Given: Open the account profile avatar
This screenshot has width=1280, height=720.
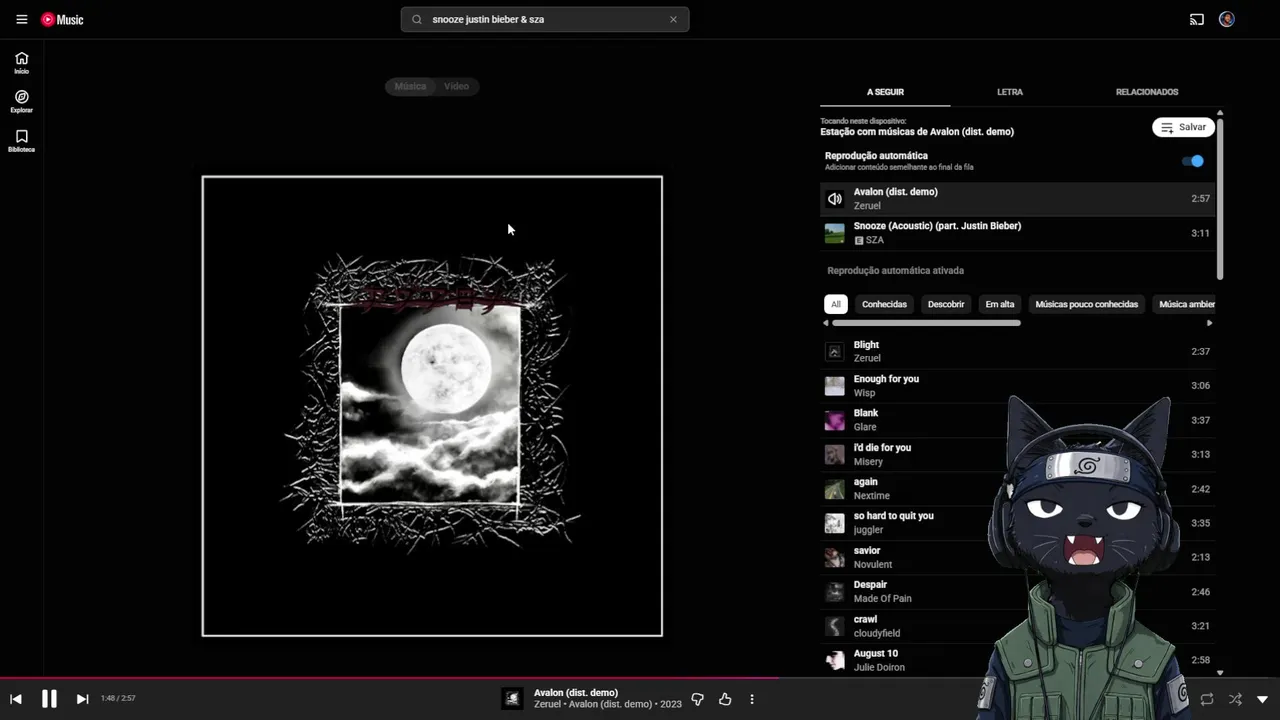Looking at the screenshot, I should (1227, 19).
